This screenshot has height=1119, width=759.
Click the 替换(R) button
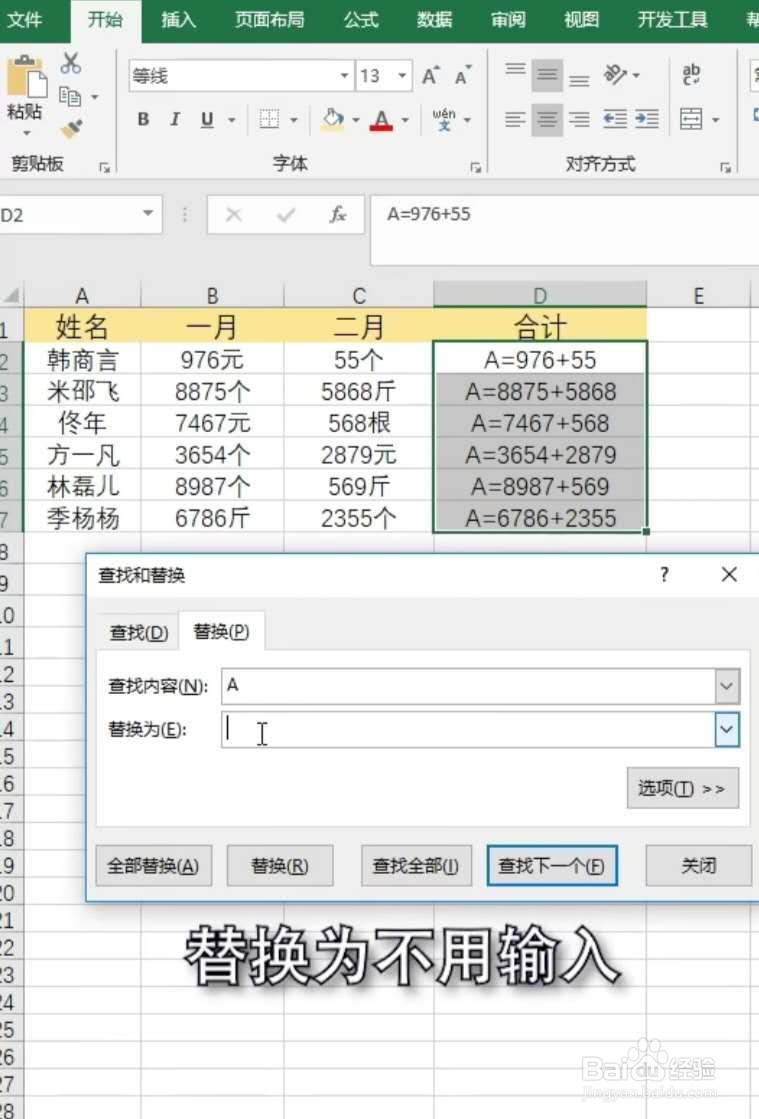tap(280, 866)
